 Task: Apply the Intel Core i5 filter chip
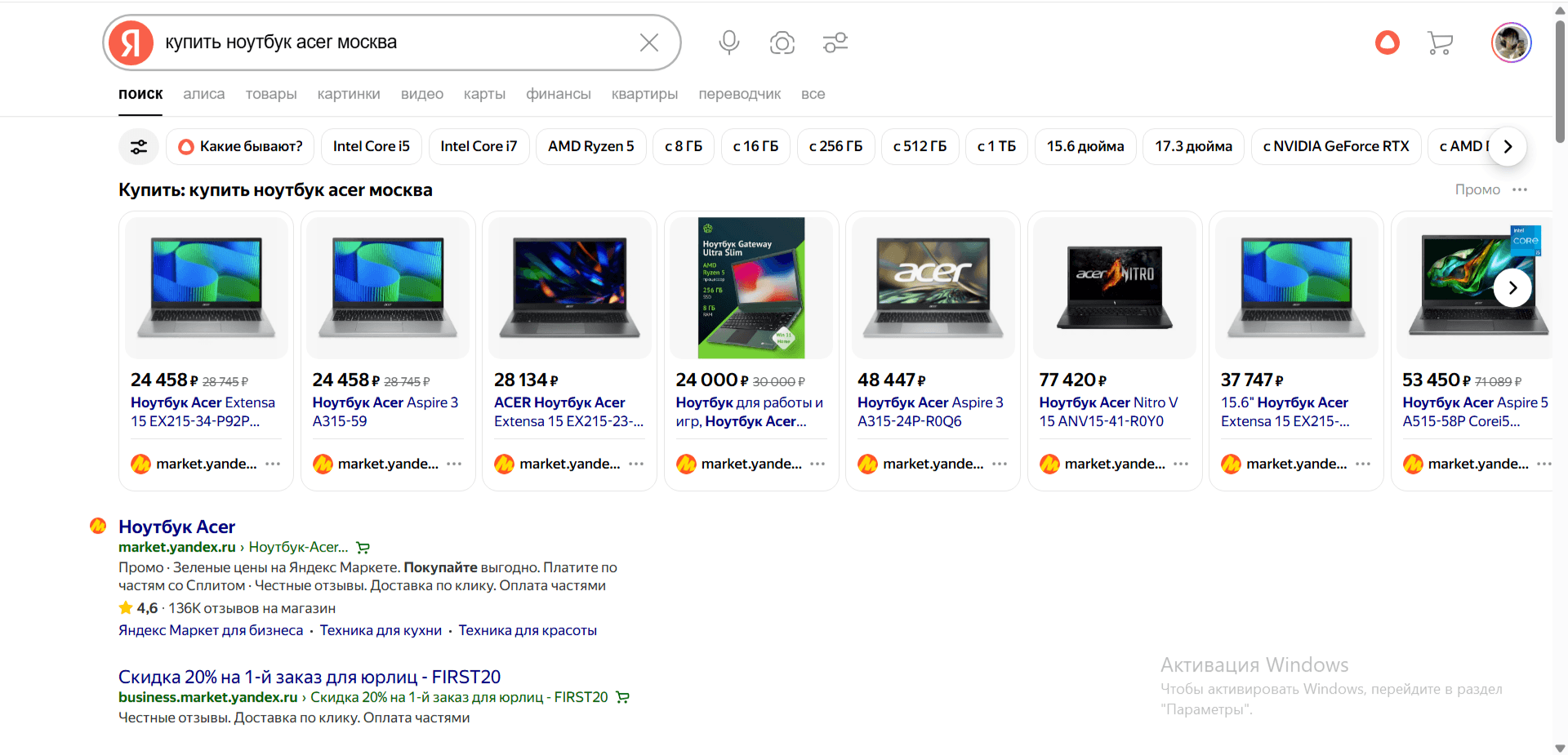(x=372, y=147)
